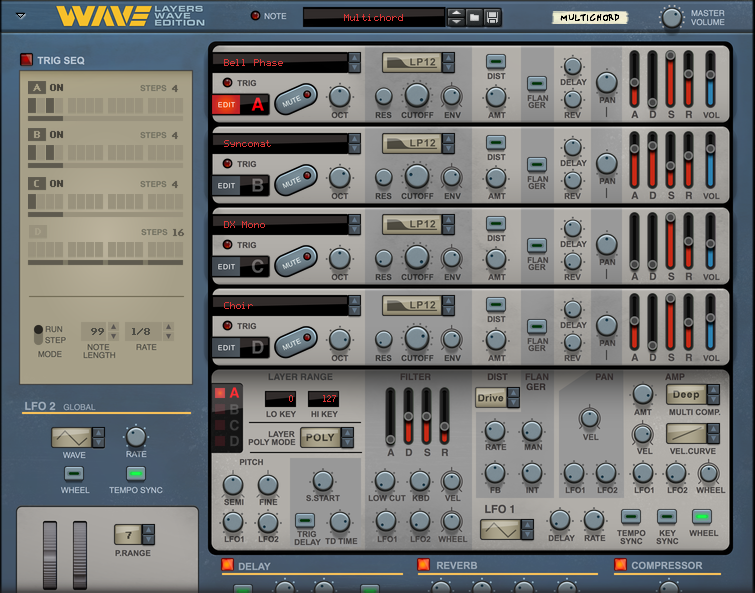Toggle LFO 2 TEMPO SYNC button
Screen dimensions: 755x593
(x=136, y=474)
